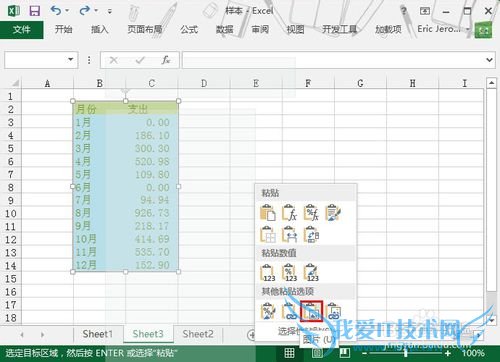The width and height of the screenshot is (500, 362).
Task: Open the 视图 (View) ribbon tab
Action: coord(295,29)
